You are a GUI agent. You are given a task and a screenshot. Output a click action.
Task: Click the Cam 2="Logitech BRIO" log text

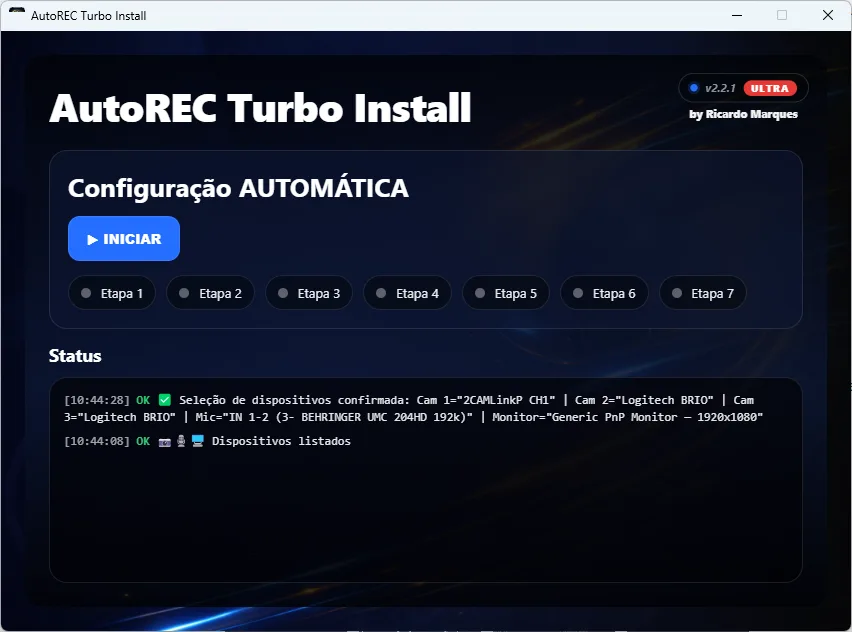644,401
